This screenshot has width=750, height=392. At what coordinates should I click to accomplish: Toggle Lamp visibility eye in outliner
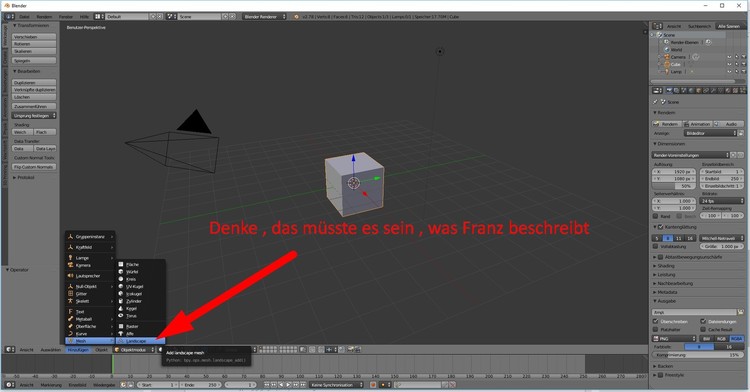[729, 72]
